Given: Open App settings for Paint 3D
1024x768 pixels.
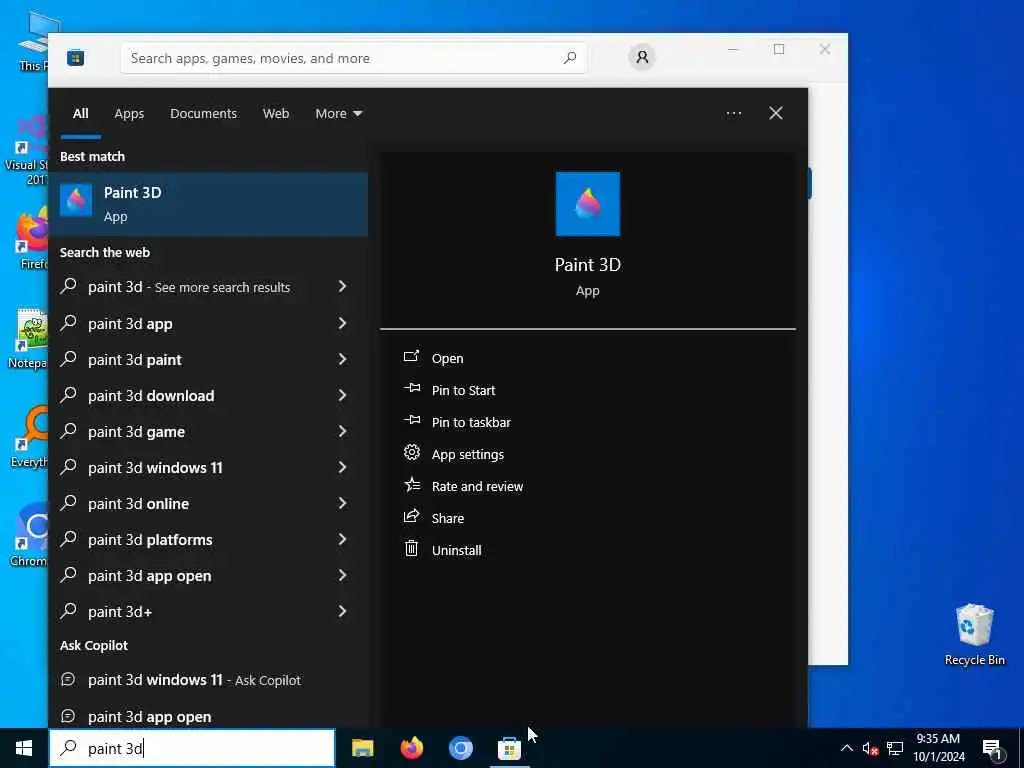Looking at the screenshot, I should tap(468, 454).
